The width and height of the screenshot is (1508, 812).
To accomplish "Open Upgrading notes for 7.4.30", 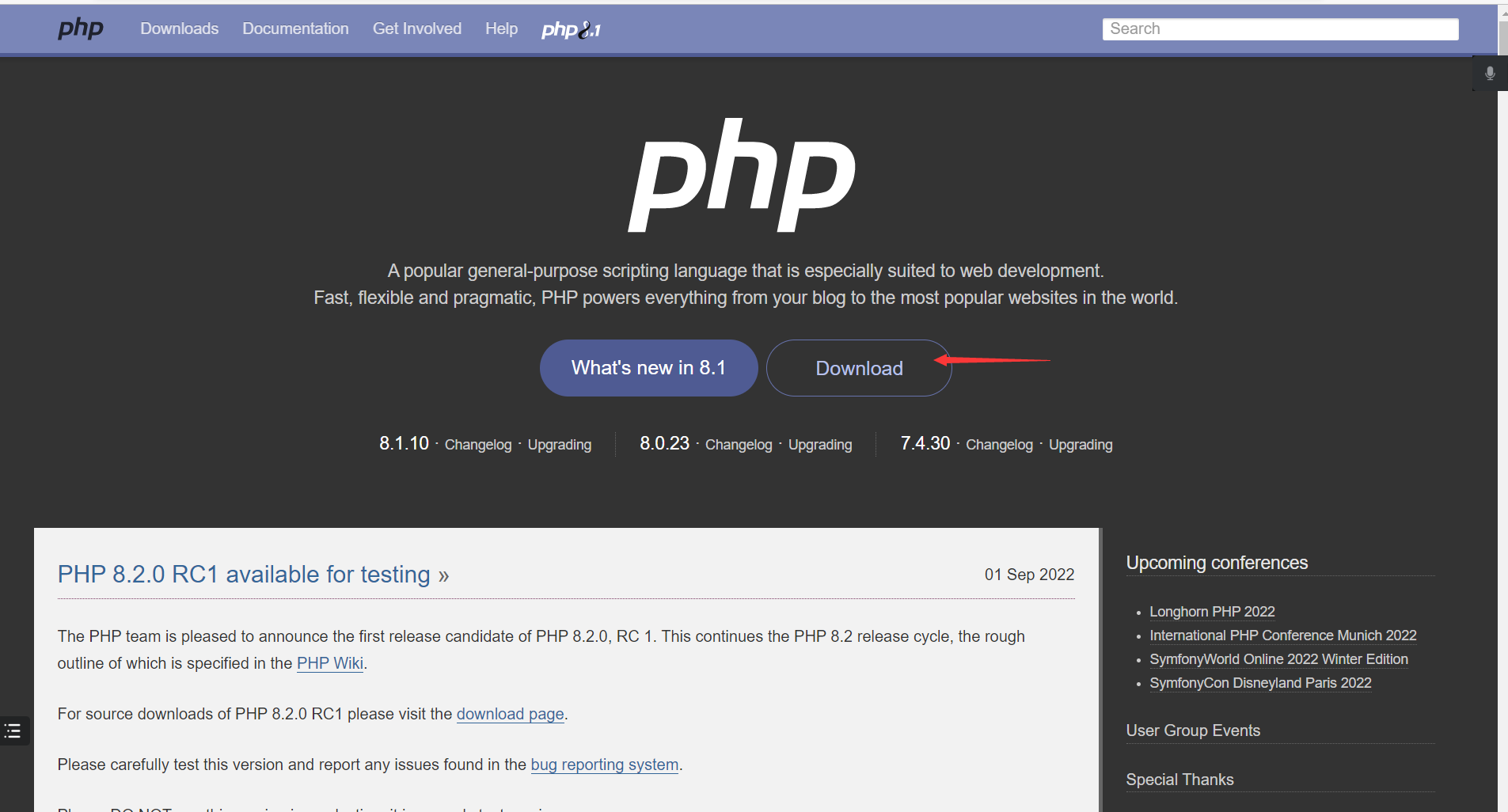I will coord(1081,445).
